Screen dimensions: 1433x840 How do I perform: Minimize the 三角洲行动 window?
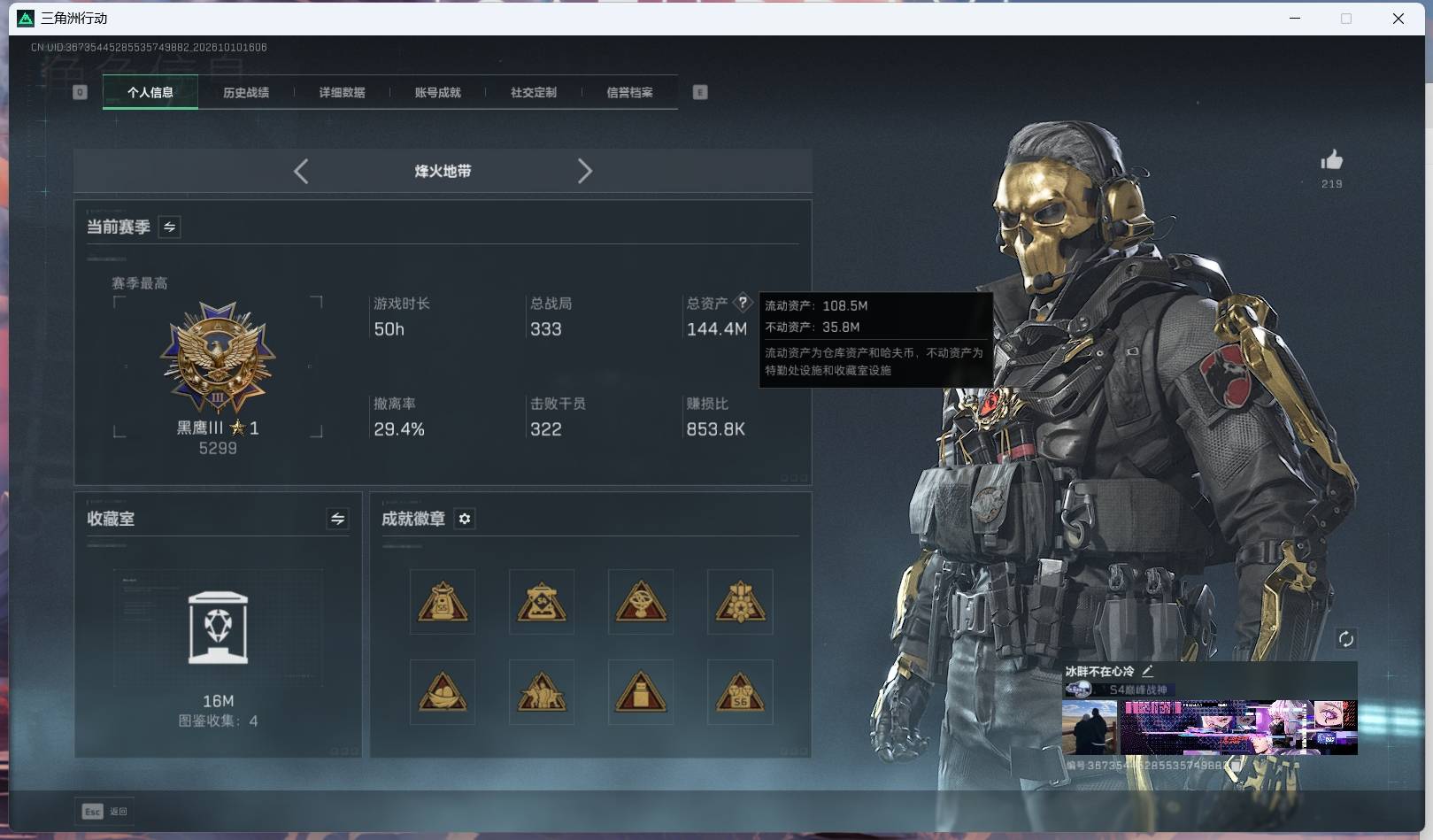tap(1295, 18)
